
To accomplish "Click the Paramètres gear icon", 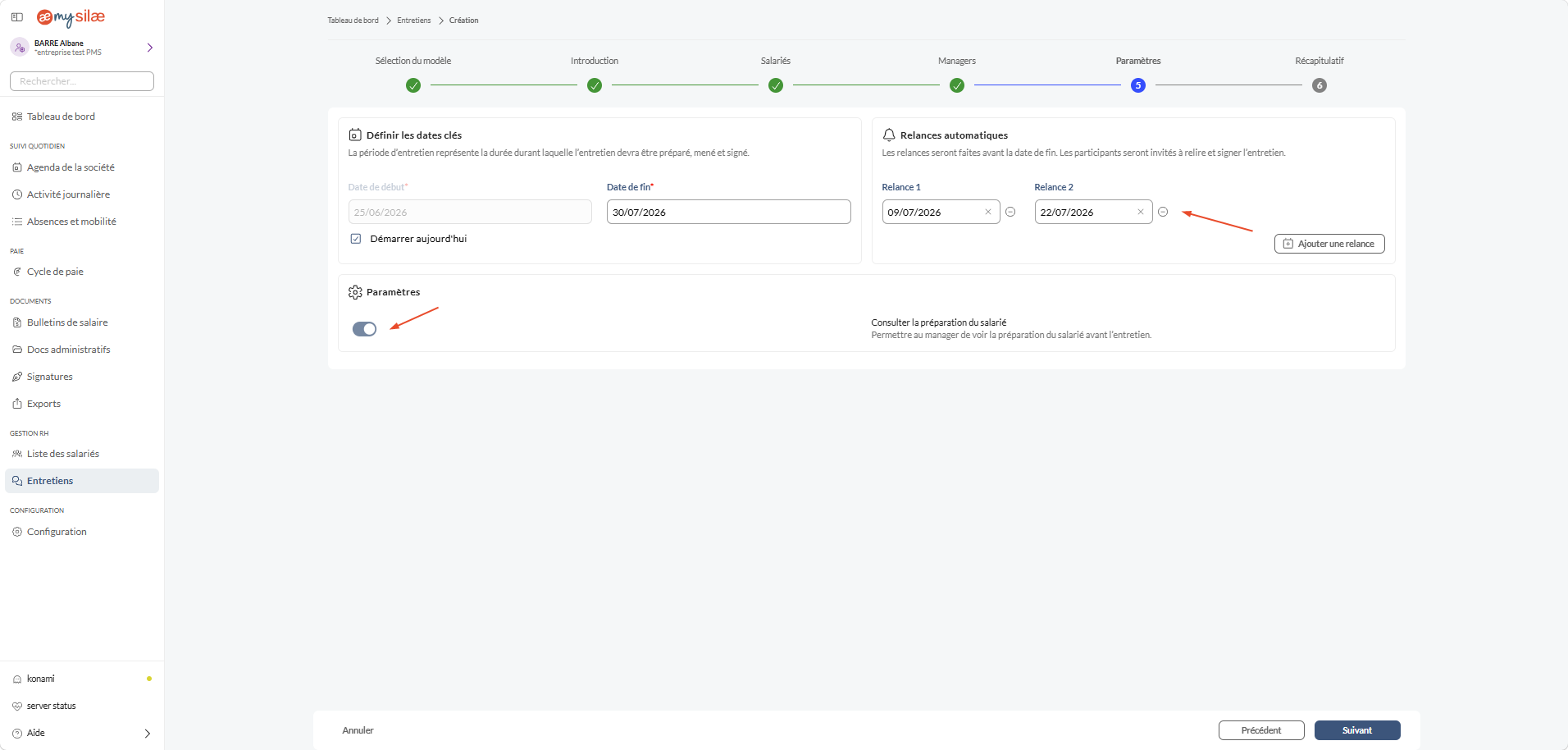I will [355, 292].
